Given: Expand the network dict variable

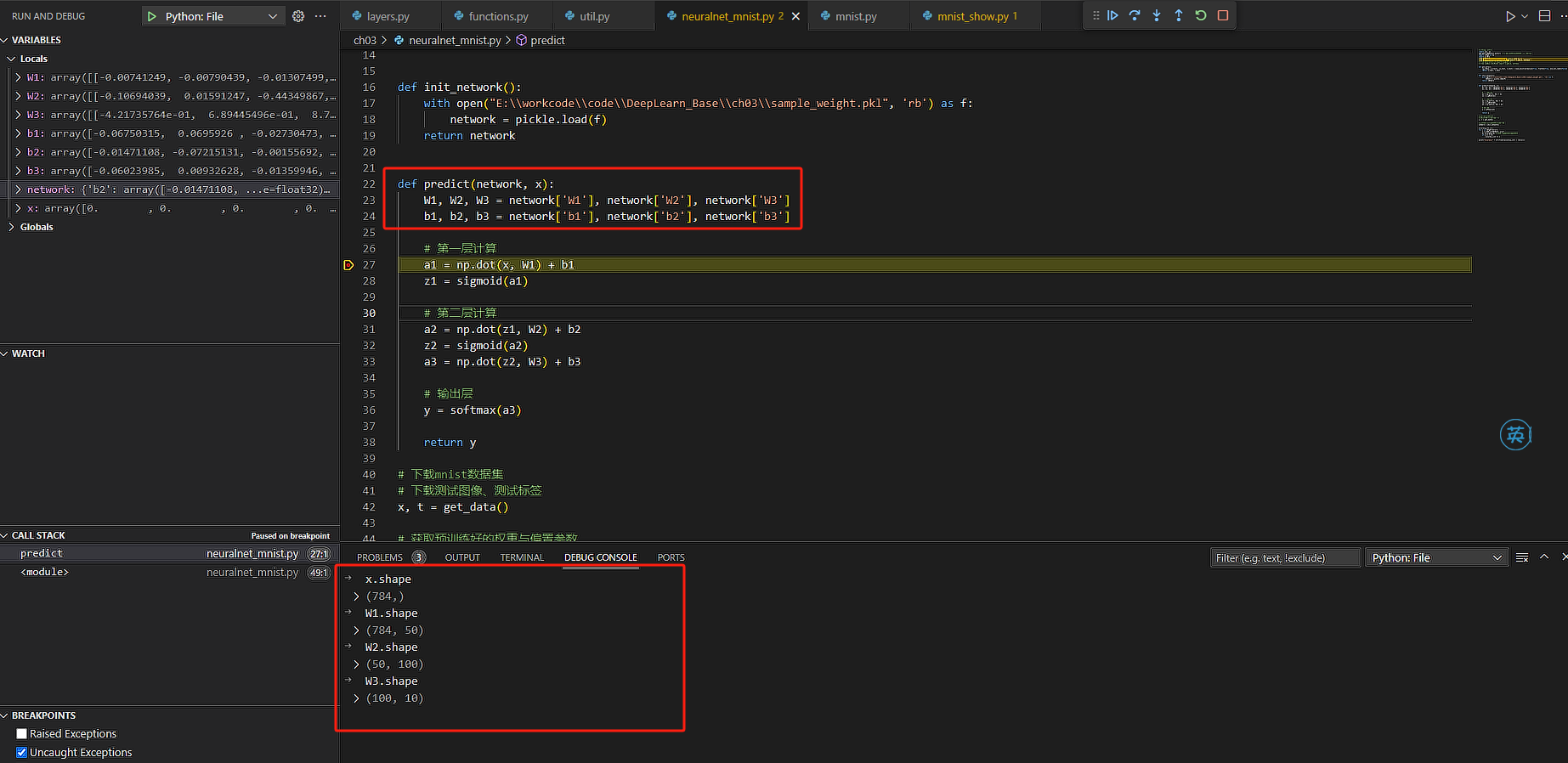Looking at the screenshot, I should [18, 189].
